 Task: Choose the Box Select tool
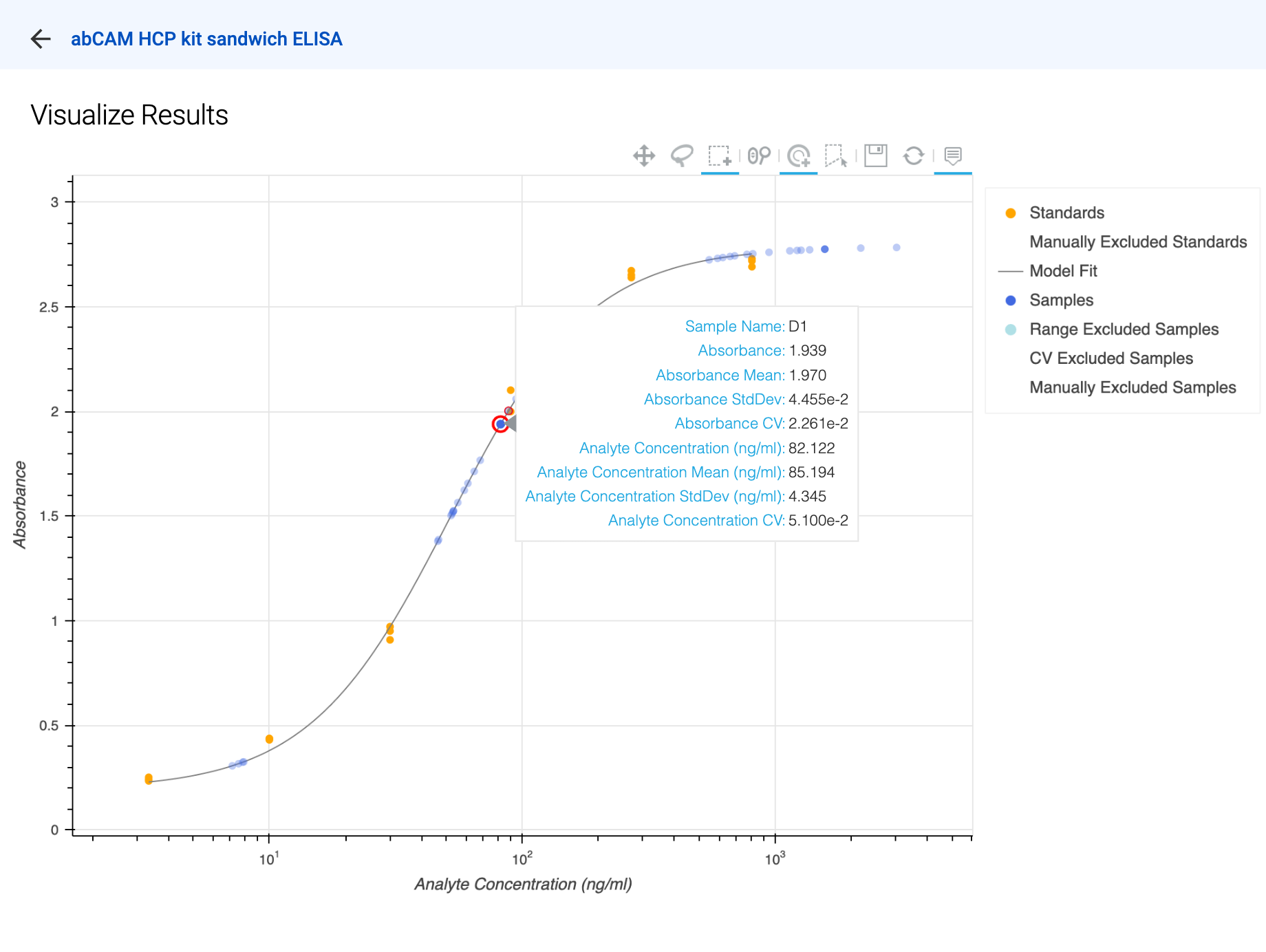720,156
